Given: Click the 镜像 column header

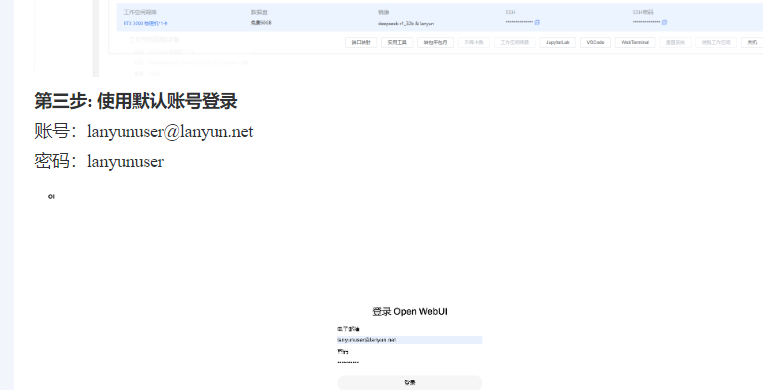Looking at the screenshot, I should click(383, 12).
